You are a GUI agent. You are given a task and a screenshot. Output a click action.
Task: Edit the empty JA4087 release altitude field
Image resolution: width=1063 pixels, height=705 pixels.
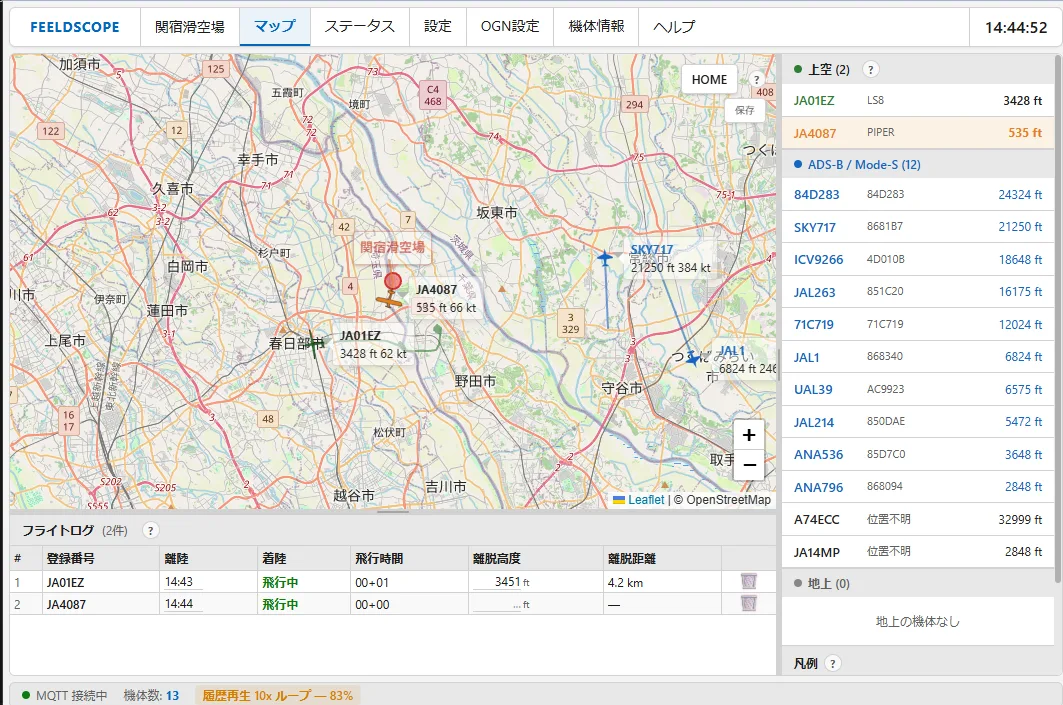coord(498,604)
